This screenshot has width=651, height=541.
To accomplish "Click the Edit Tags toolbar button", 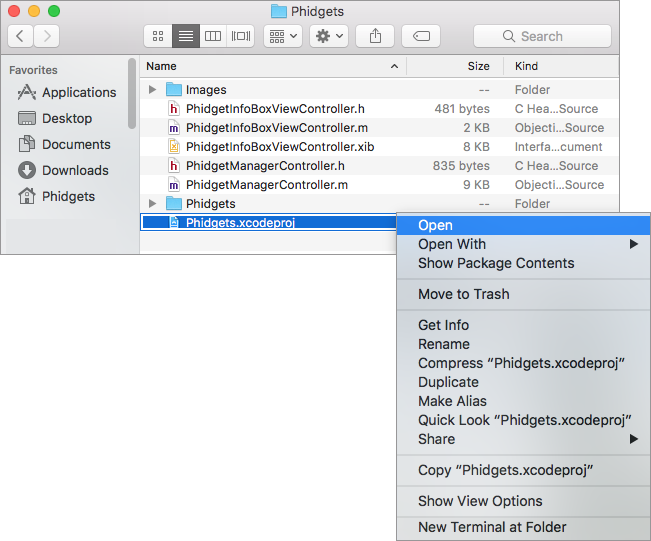I will [421, 36].
